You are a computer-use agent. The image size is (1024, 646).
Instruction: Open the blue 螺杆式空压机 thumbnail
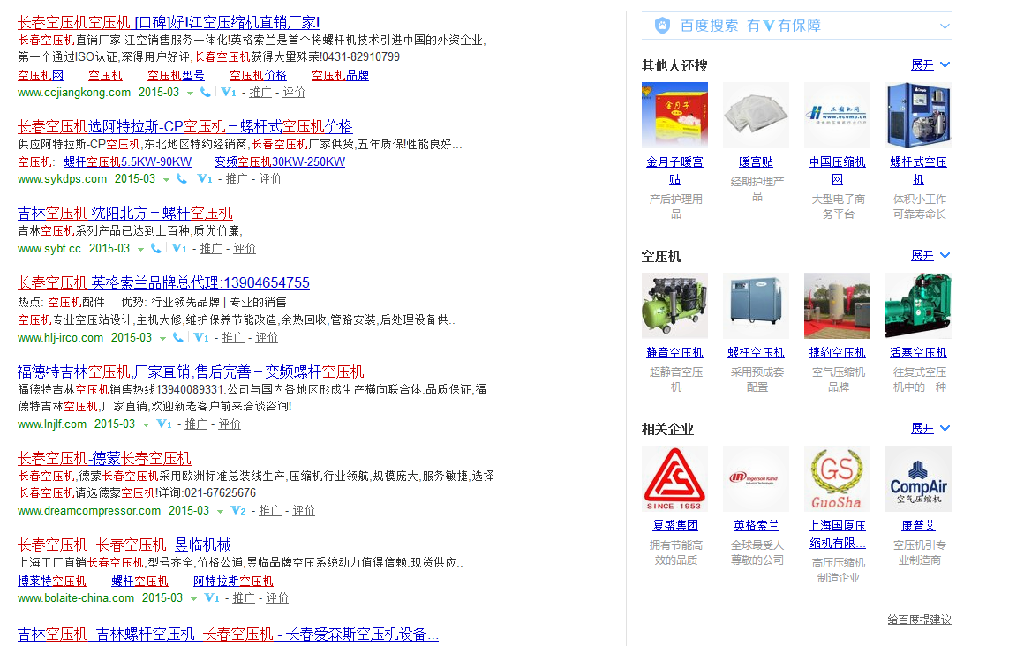[918, 115]
